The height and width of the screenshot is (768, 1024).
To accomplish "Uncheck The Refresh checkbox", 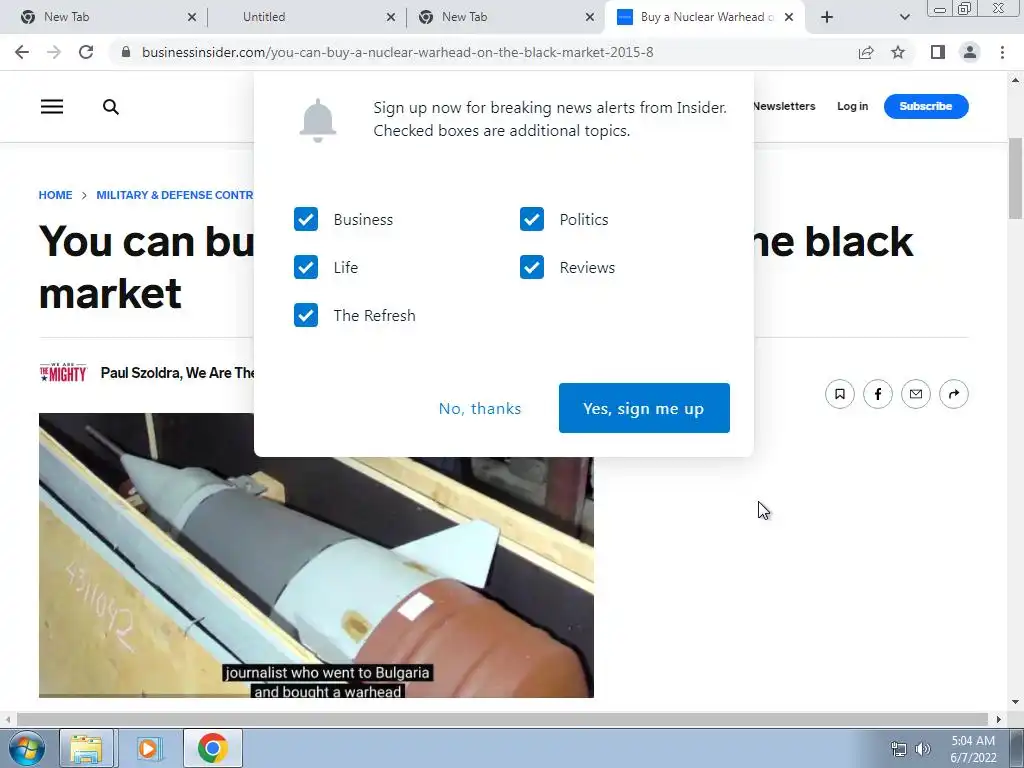I will (x=306, y=315).
